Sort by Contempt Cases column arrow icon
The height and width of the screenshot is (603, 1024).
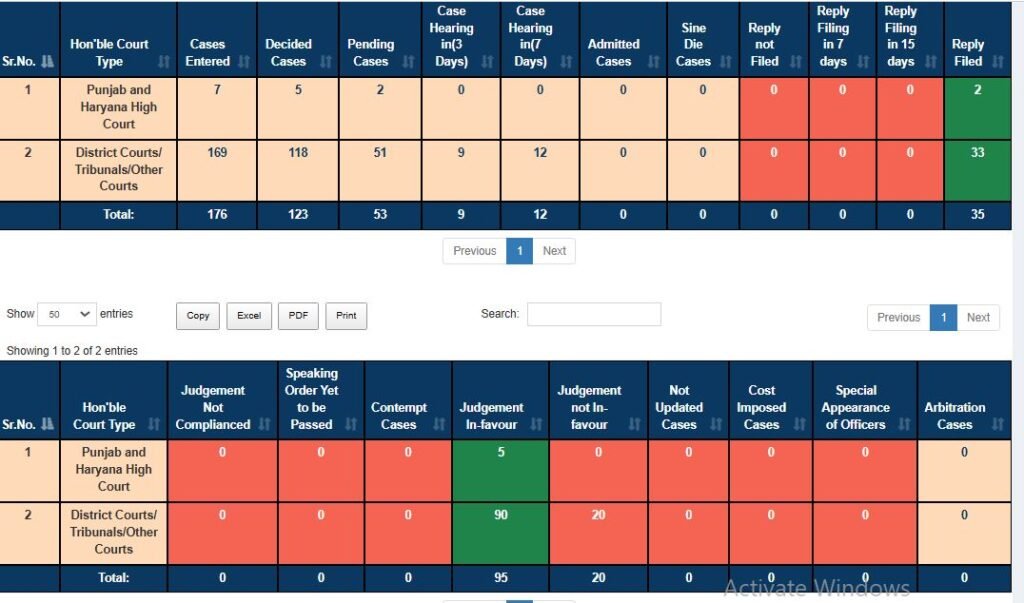[436, 425]
